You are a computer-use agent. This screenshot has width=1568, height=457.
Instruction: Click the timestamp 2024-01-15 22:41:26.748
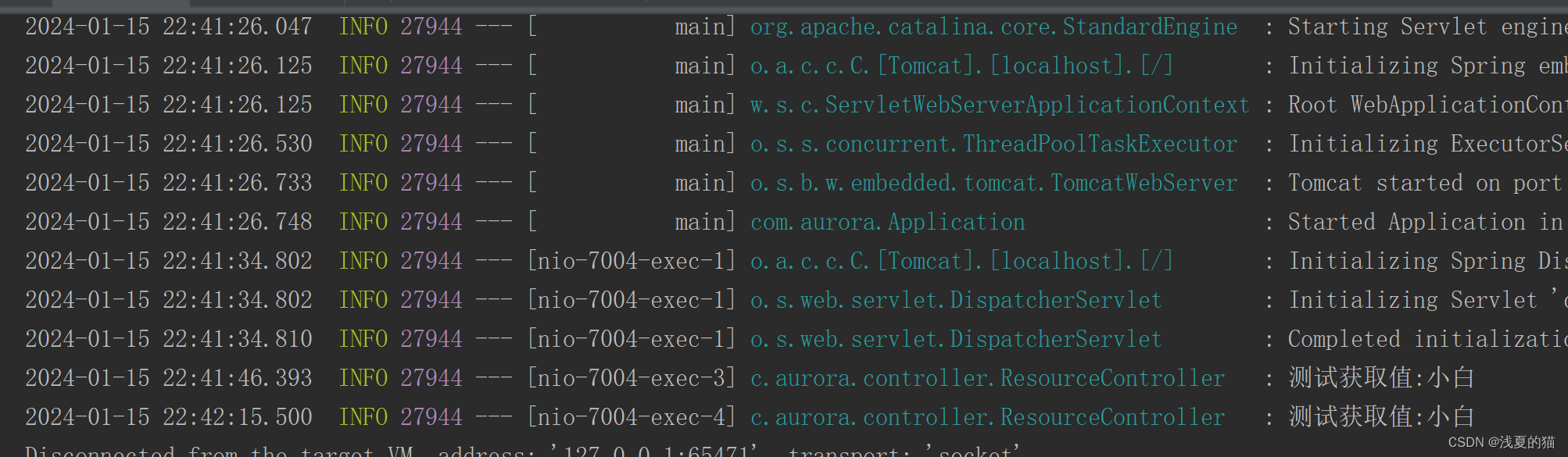(x=169, y=223)
